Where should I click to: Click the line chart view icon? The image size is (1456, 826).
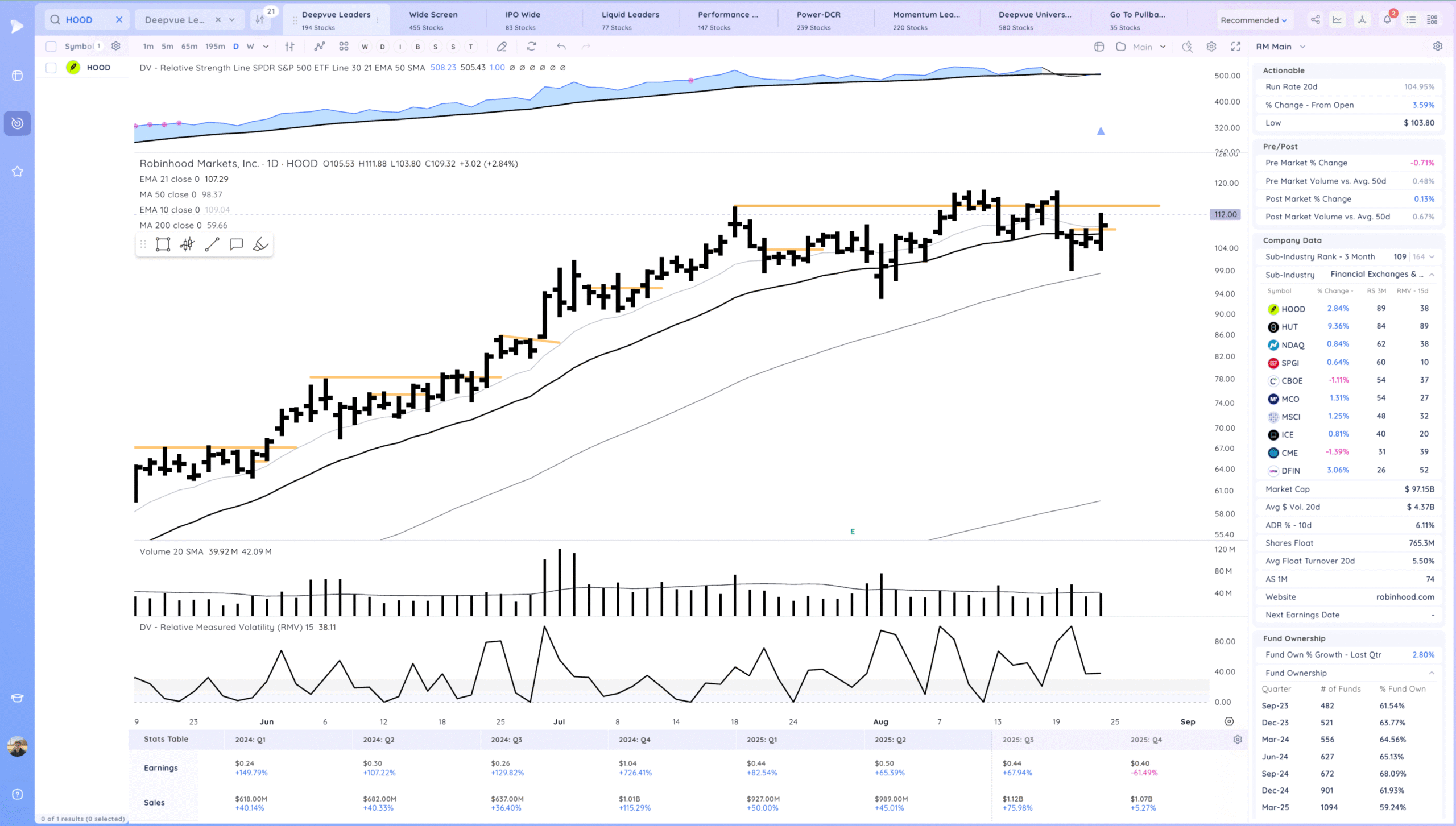click(1337, 20)
